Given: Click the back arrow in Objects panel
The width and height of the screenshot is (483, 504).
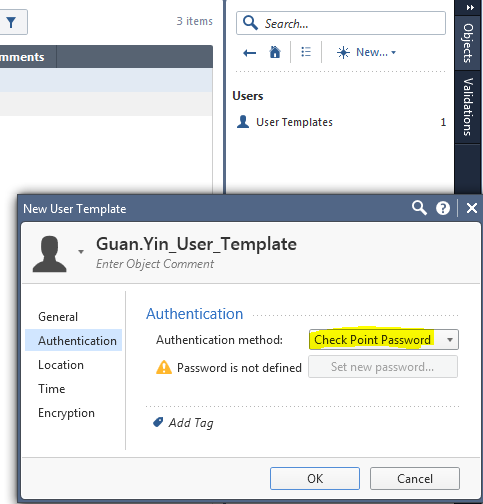Looking at the screenshot, I should click(x=249, y=53).
